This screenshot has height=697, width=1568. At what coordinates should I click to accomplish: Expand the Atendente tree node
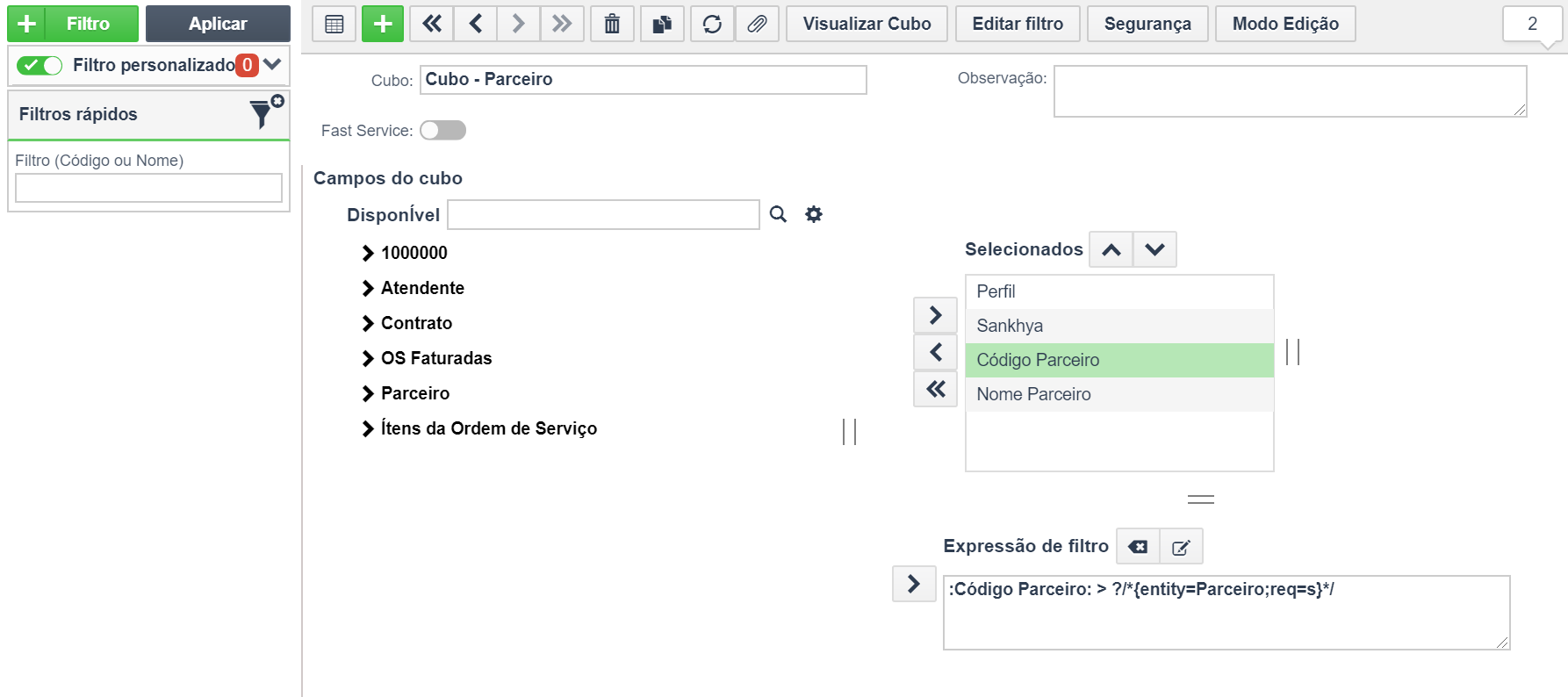click(x=368, y=288)
